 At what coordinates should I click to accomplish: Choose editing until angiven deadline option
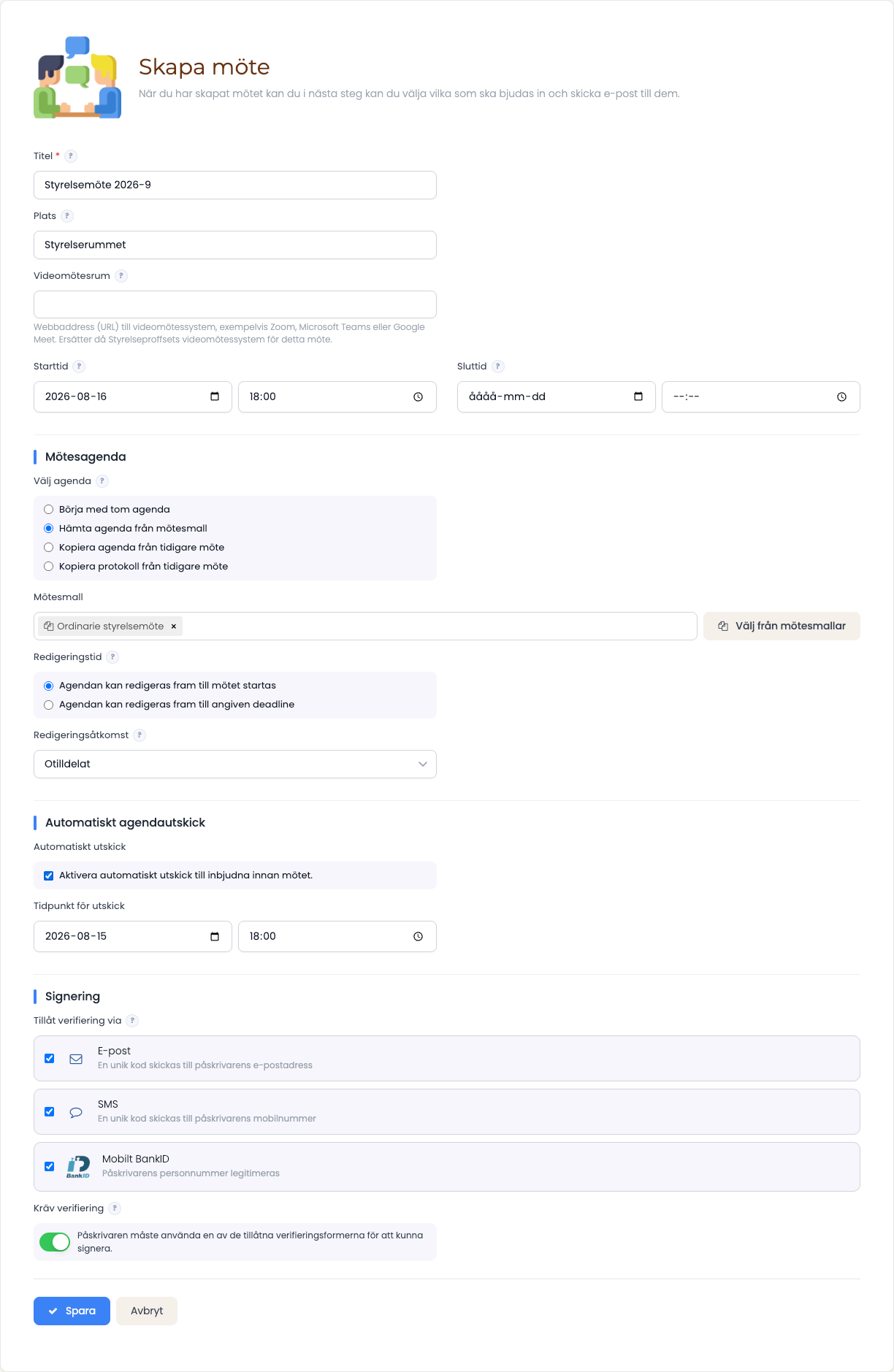pos(49,705)
